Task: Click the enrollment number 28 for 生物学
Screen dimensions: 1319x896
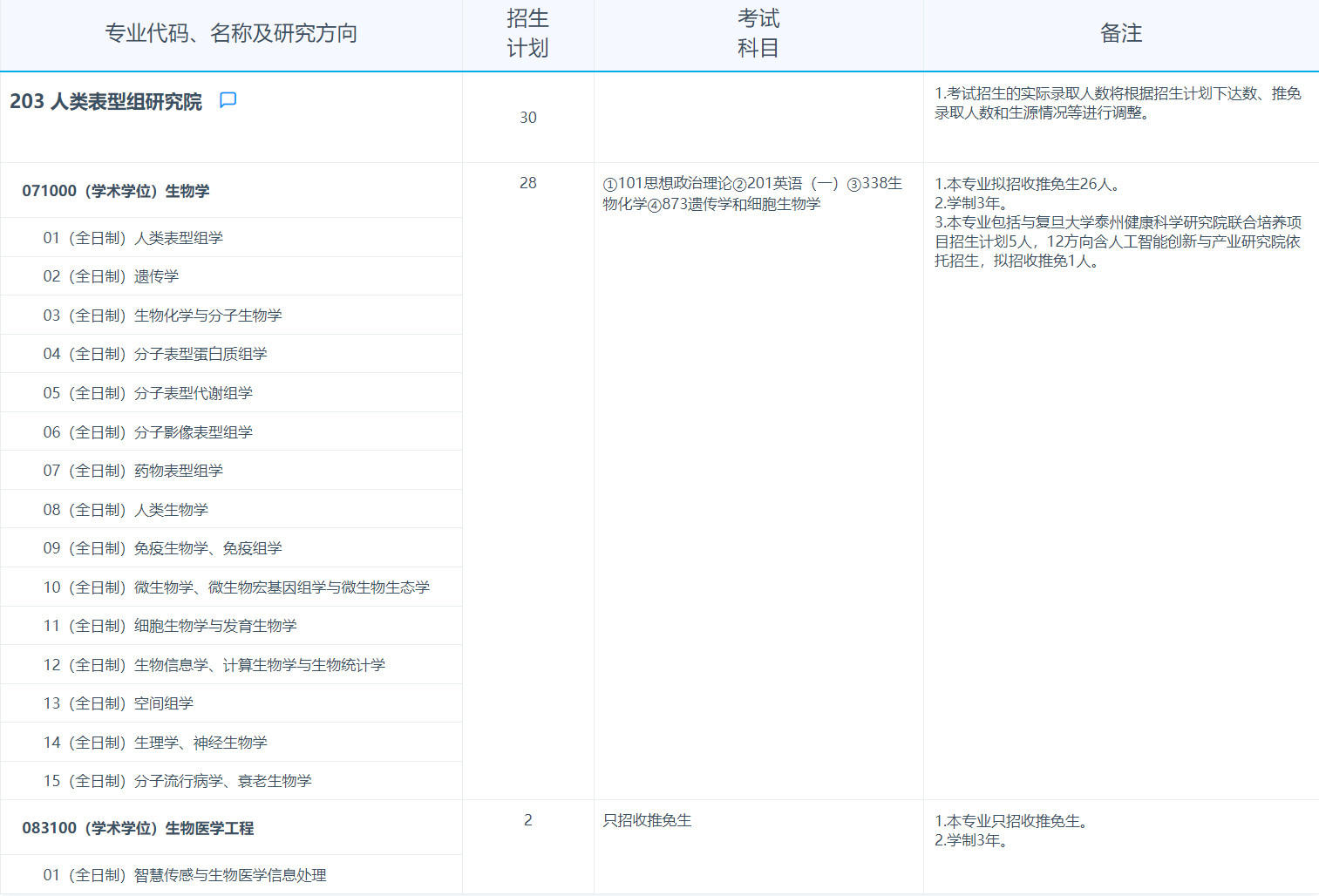Action: coord(527,184)
